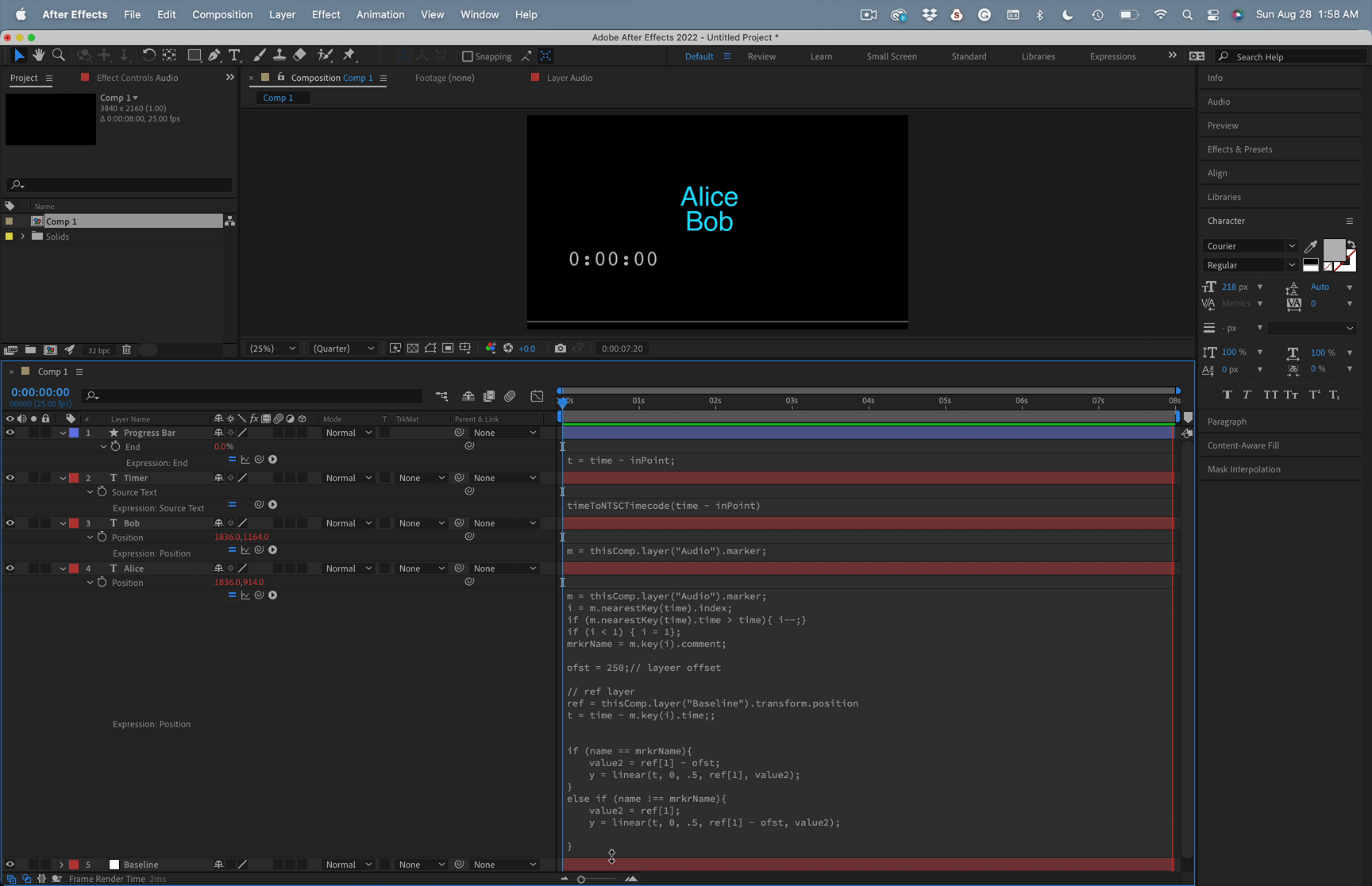Image resolution: width=1372 pixels, height=886 pixels.
Task: Hide the Progress Bar layer
Action: coord(10,433)
